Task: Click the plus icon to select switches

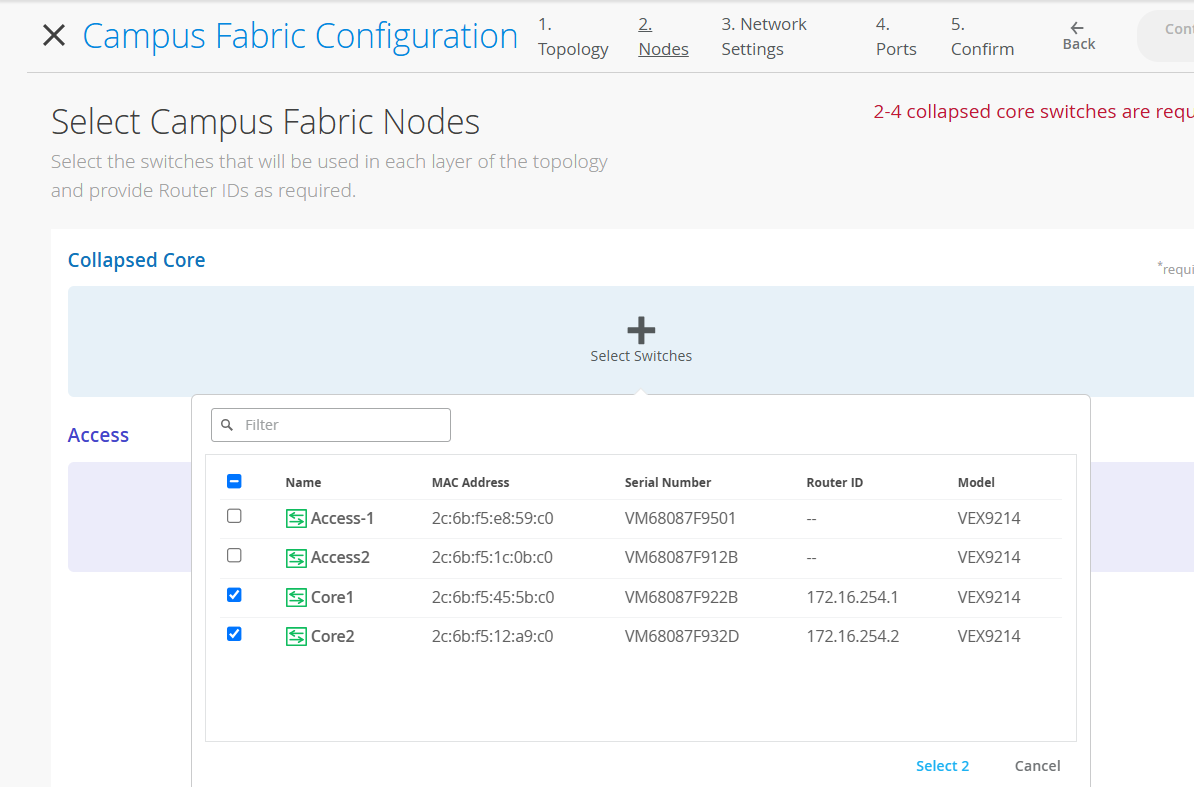Action: click(x=640, y=329)
